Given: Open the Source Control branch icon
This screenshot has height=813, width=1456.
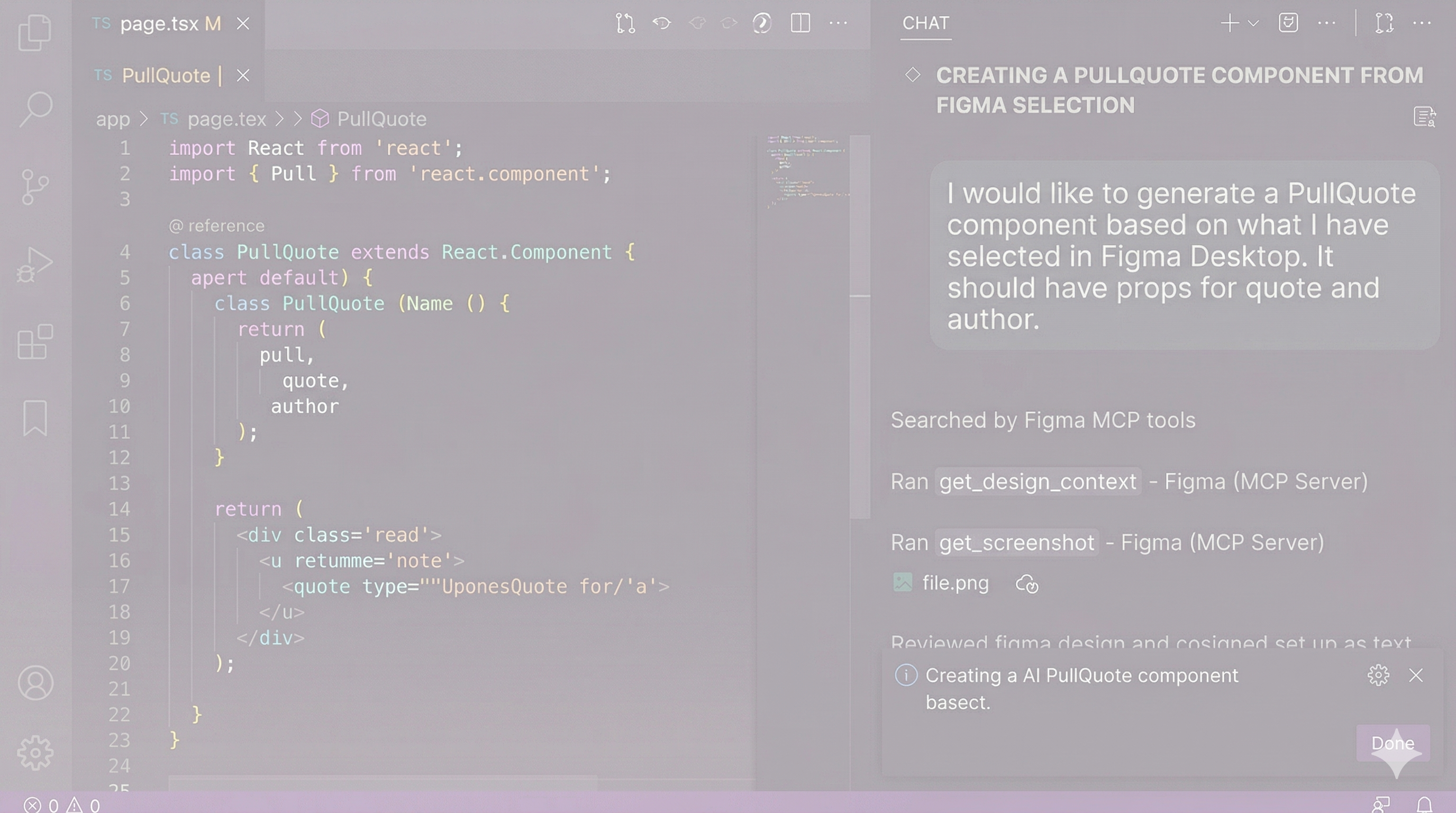Looking at the screenshot, I should point(35,186).
